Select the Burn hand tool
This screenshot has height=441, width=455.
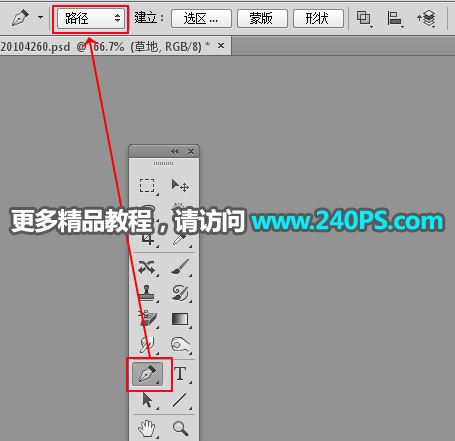pos(180,345)
